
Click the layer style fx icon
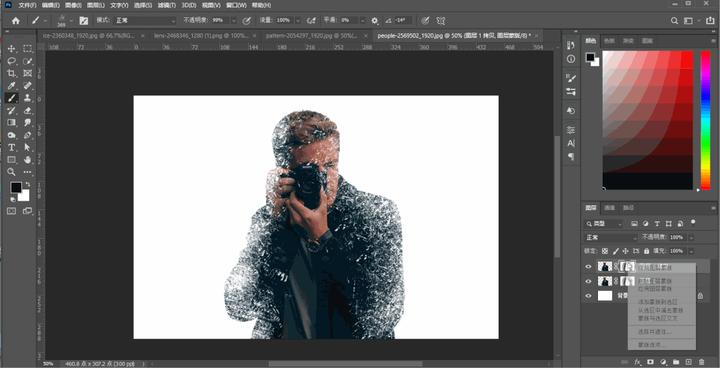(637, 362)
